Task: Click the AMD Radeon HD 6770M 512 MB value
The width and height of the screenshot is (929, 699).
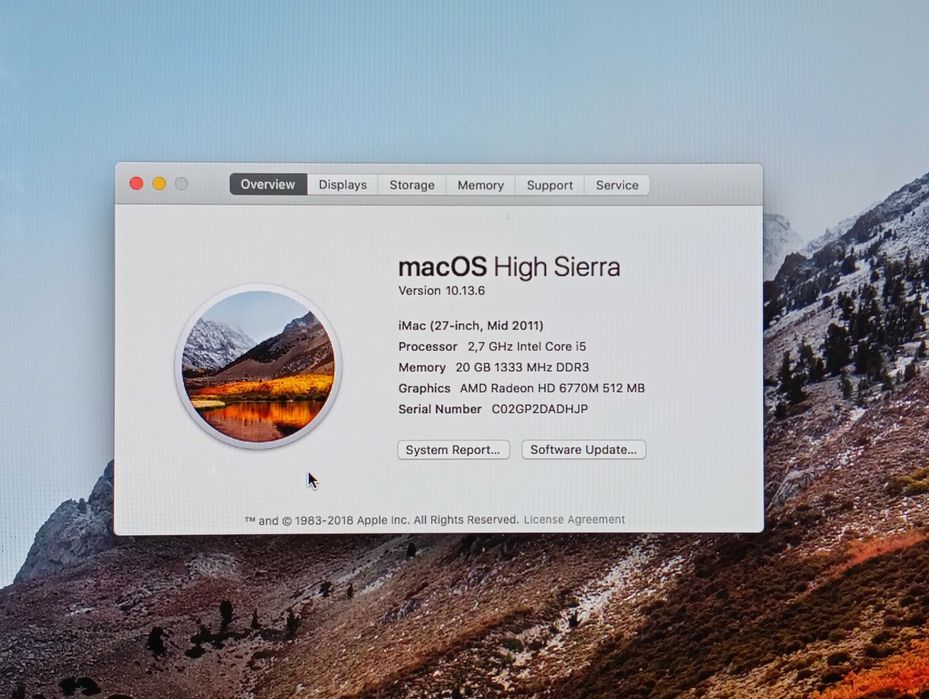Action: point(552,388)
